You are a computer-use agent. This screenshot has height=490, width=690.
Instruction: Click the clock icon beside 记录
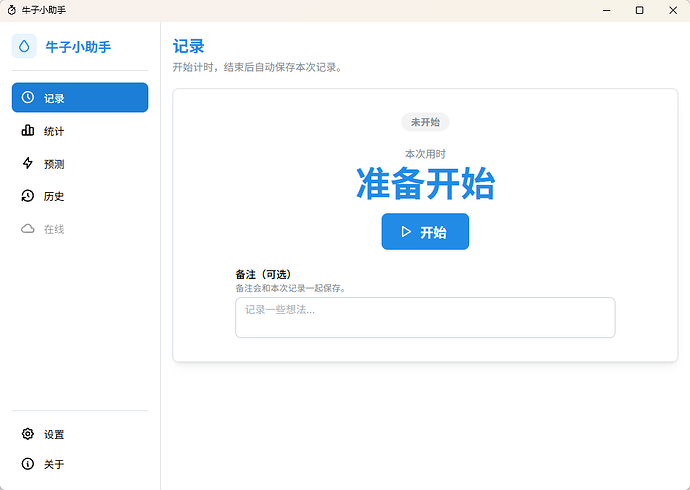[28, 97]
